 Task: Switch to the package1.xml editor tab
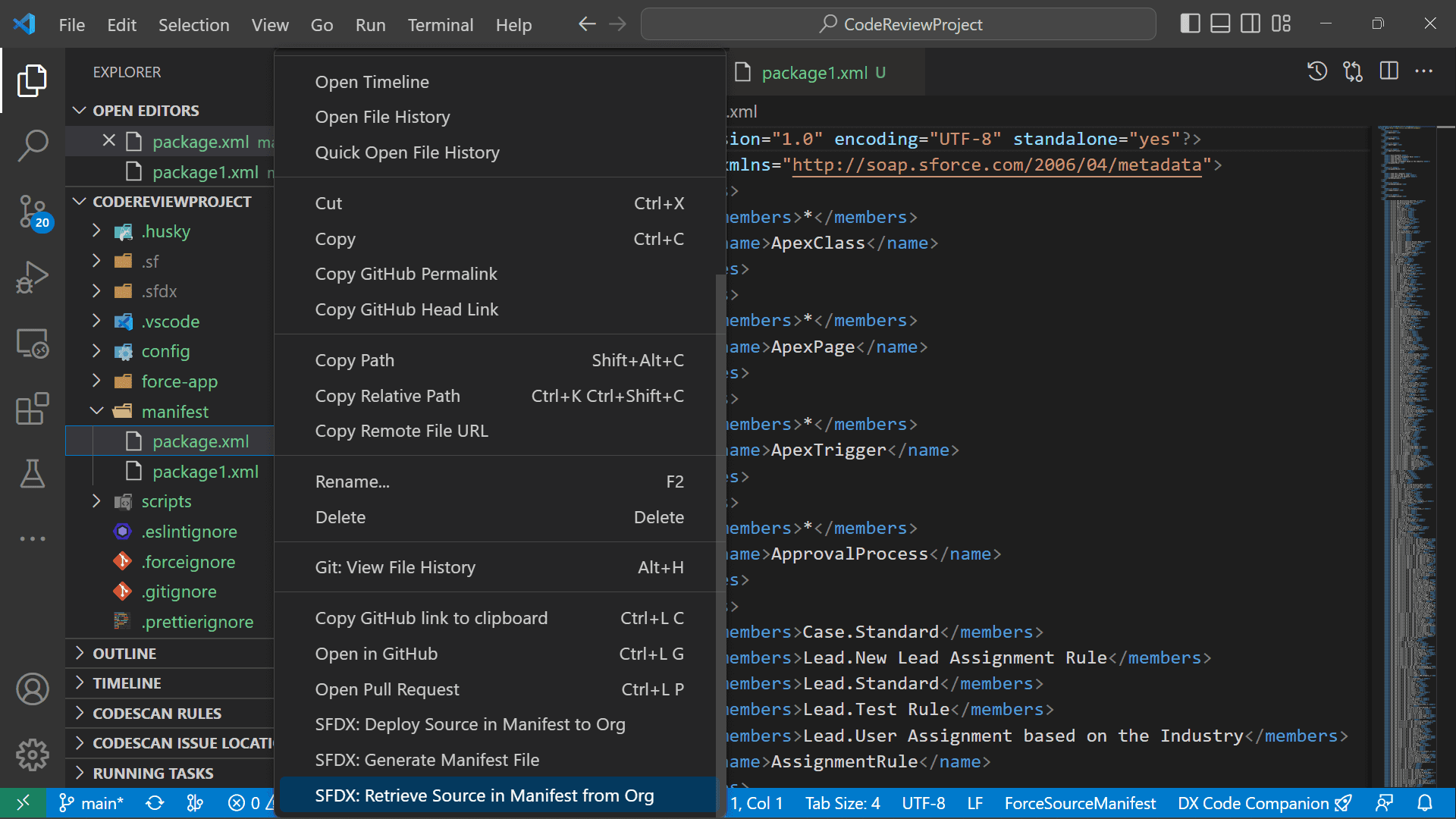(824, 73)
